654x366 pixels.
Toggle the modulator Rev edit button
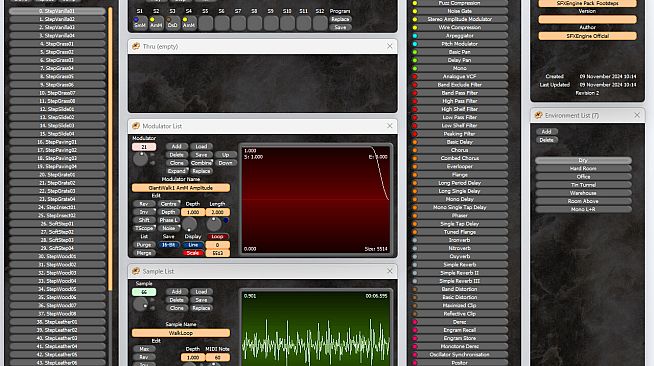pyautogui.click(x=144, y=204)
